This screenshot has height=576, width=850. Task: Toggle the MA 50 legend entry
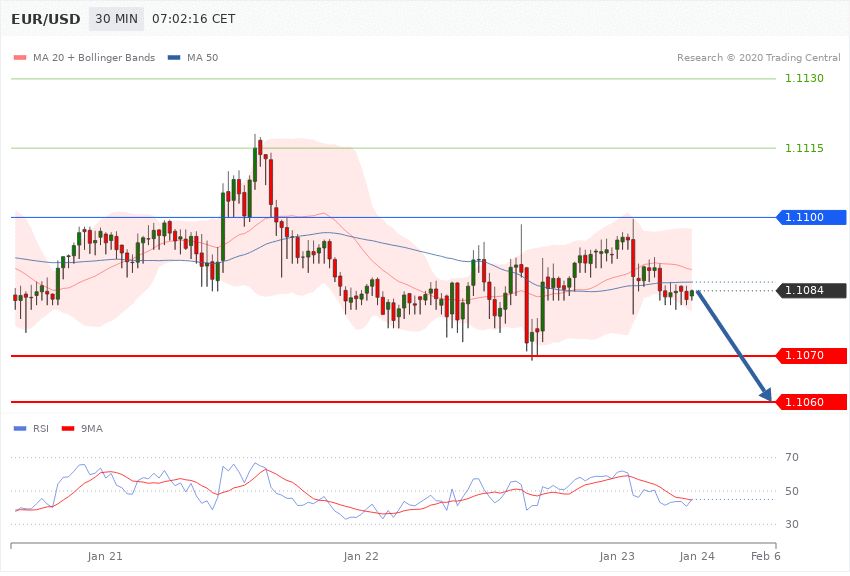pos(202,58)
